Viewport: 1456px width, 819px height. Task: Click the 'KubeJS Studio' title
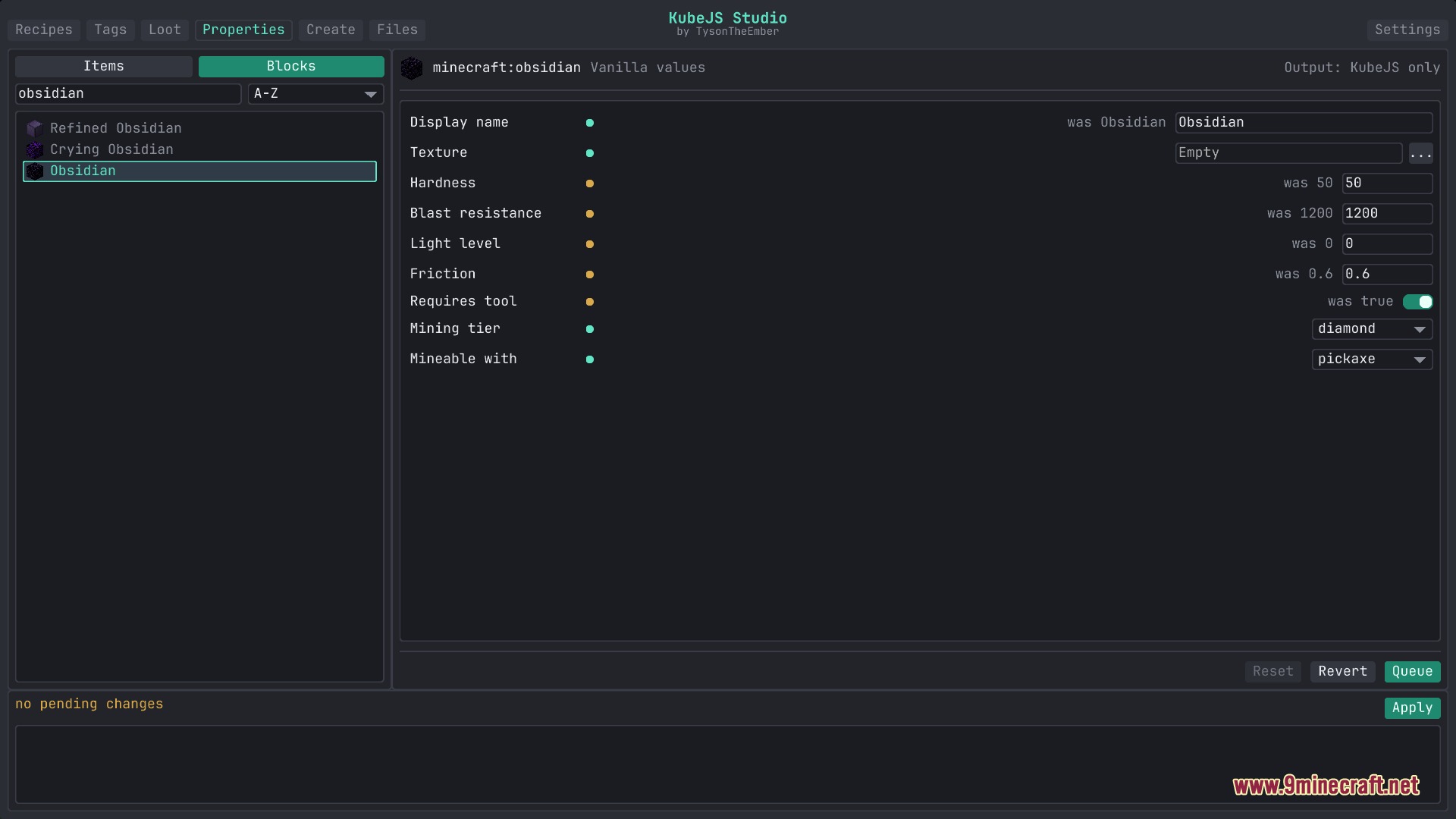click(x=727, y=17)
